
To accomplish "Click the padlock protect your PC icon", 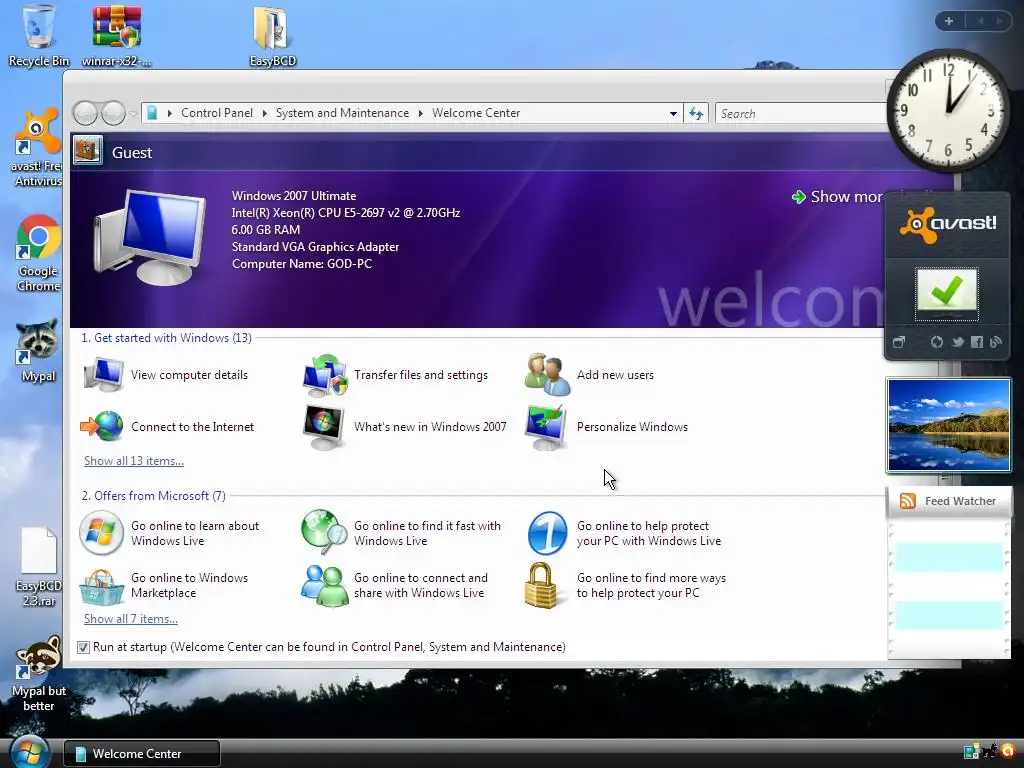I will [541, 586].
